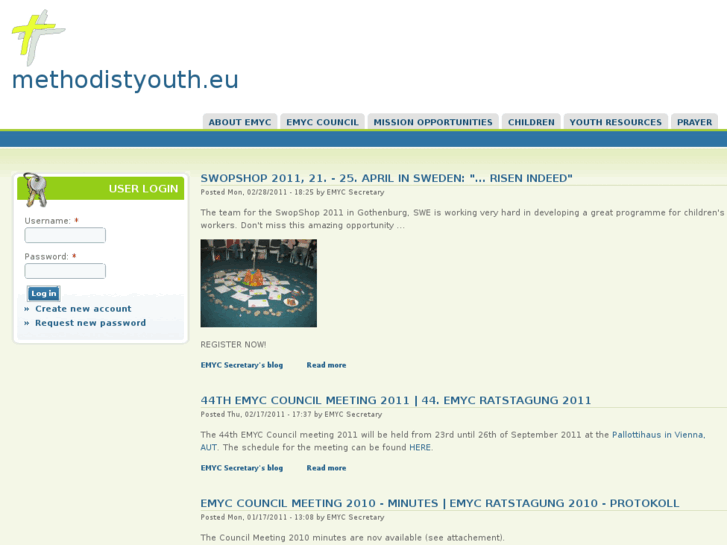Click the keys icon on User Login
The width and height of the screenshot is (727, 545).
pos(35,189)
